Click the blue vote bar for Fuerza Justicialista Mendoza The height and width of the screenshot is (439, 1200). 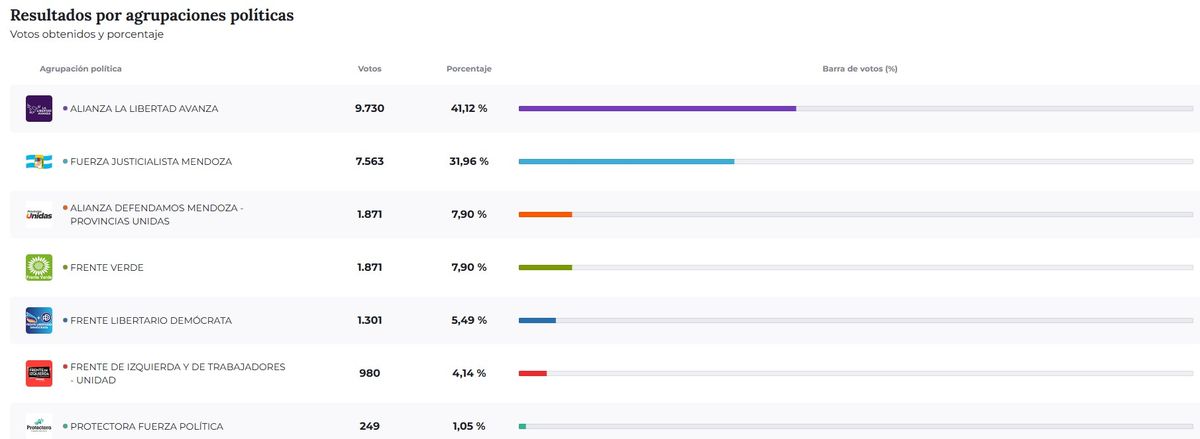click(626, 161)
